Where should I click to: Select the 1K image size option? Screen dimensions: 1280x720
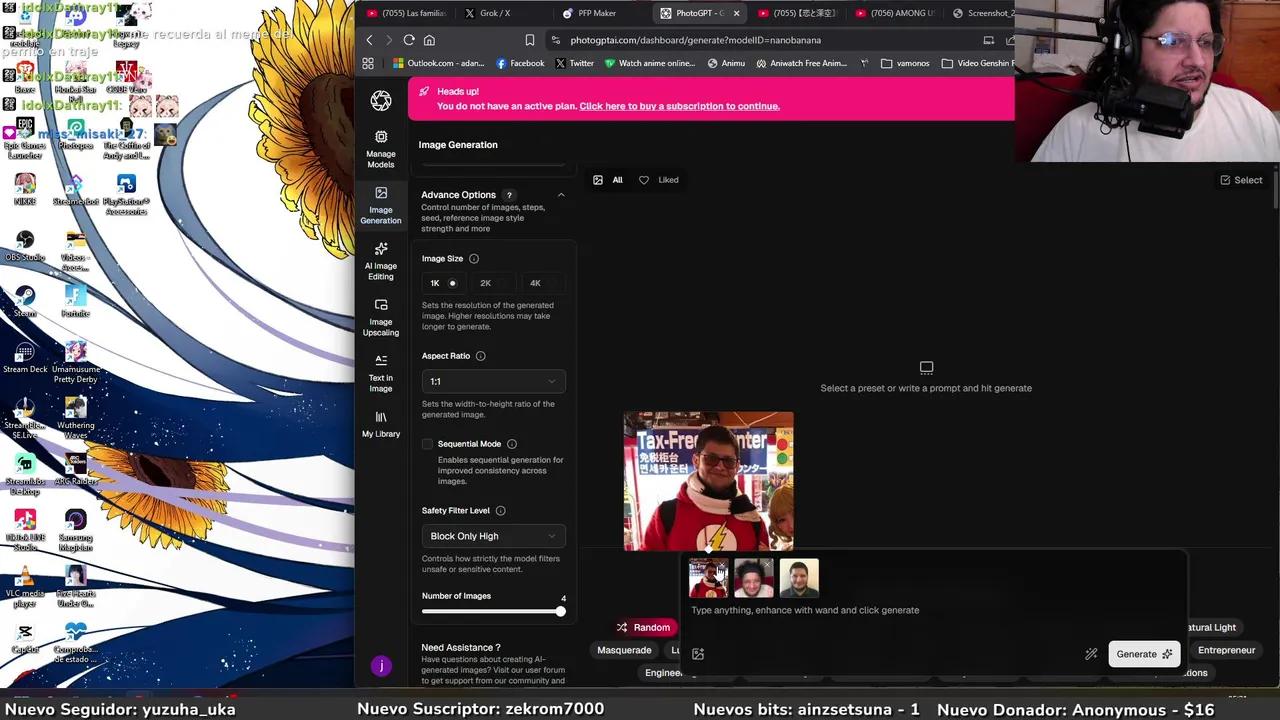tap(443, 283)
